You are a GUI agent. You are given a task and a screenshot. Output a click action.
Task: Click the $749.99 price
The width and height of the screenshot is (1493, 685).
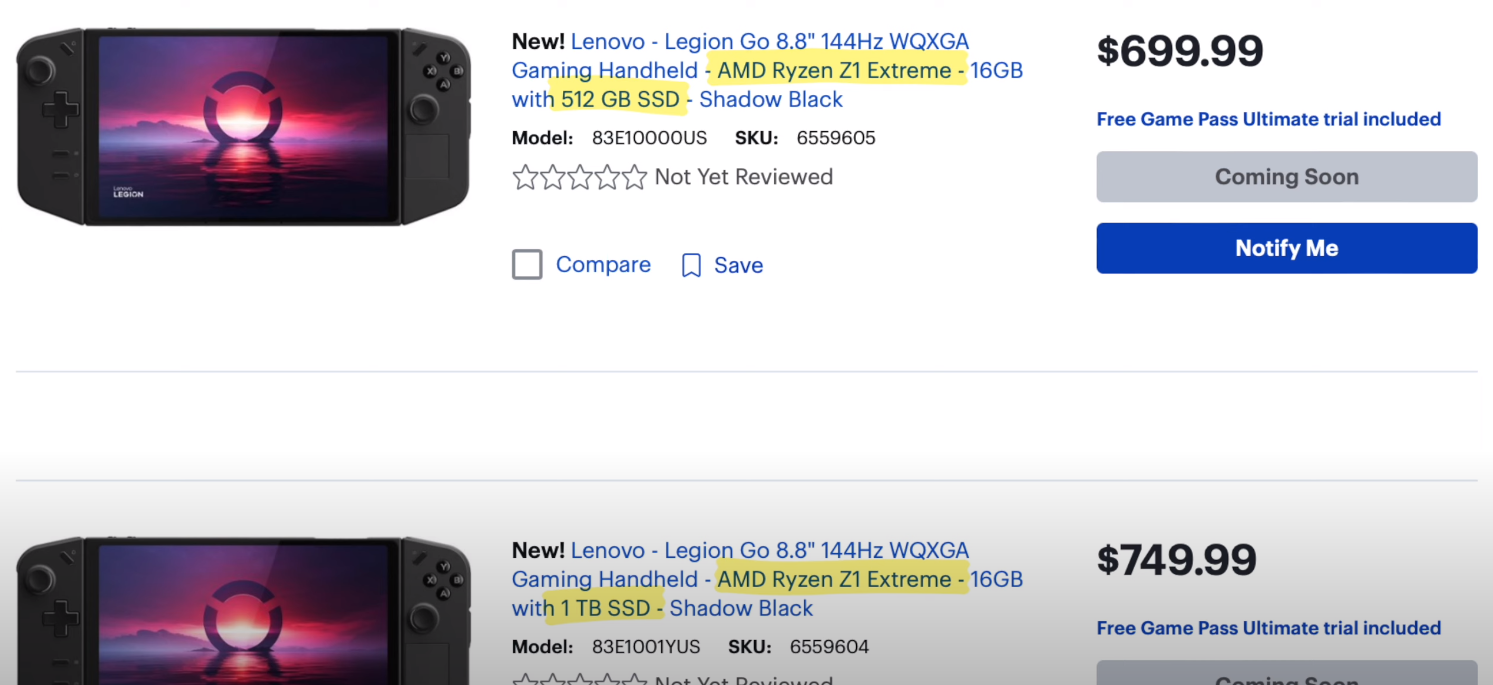tap(1176, 561)
